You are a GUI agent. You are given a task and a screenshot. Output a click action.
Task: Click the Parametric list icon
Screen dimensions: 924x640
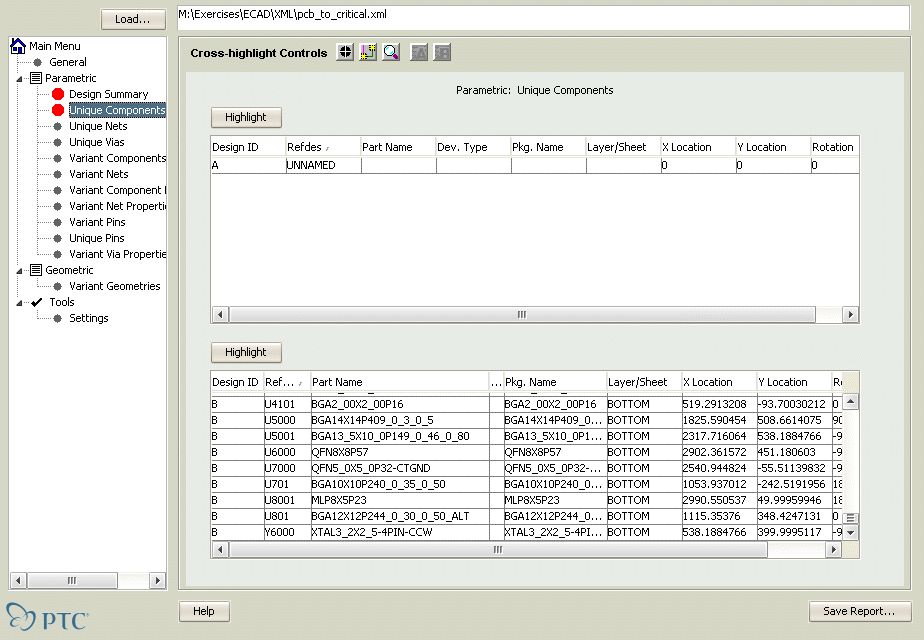coord(36,78)
